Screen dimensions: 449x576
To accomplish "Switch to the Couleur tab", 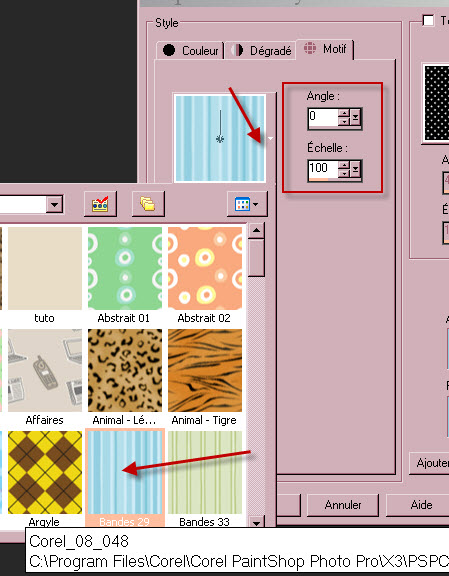I will pos(190,50).
